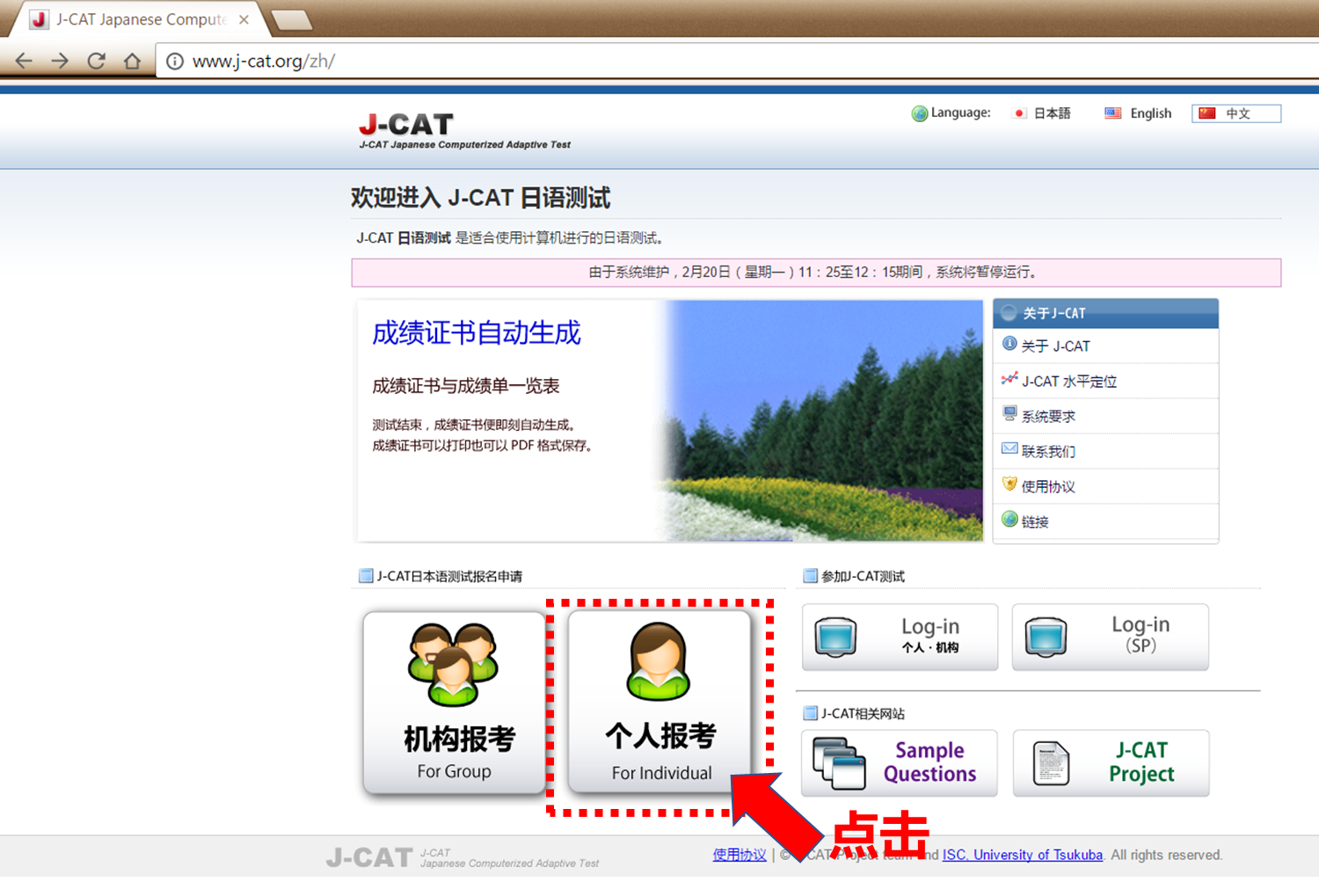1319x896 pixels.
Task: Click stacked windows icon on Sample Questions
Action: coord(840,763)
